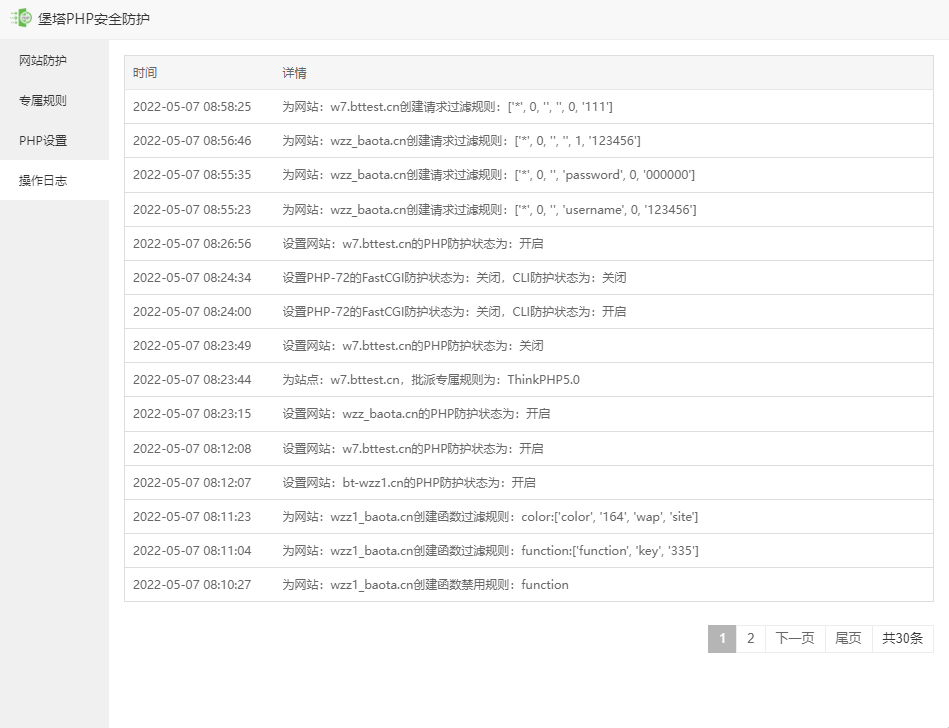This screenshot has width=949, height=728.
Task: Open the 网站防护 sidebar tab
Action: 54,61
